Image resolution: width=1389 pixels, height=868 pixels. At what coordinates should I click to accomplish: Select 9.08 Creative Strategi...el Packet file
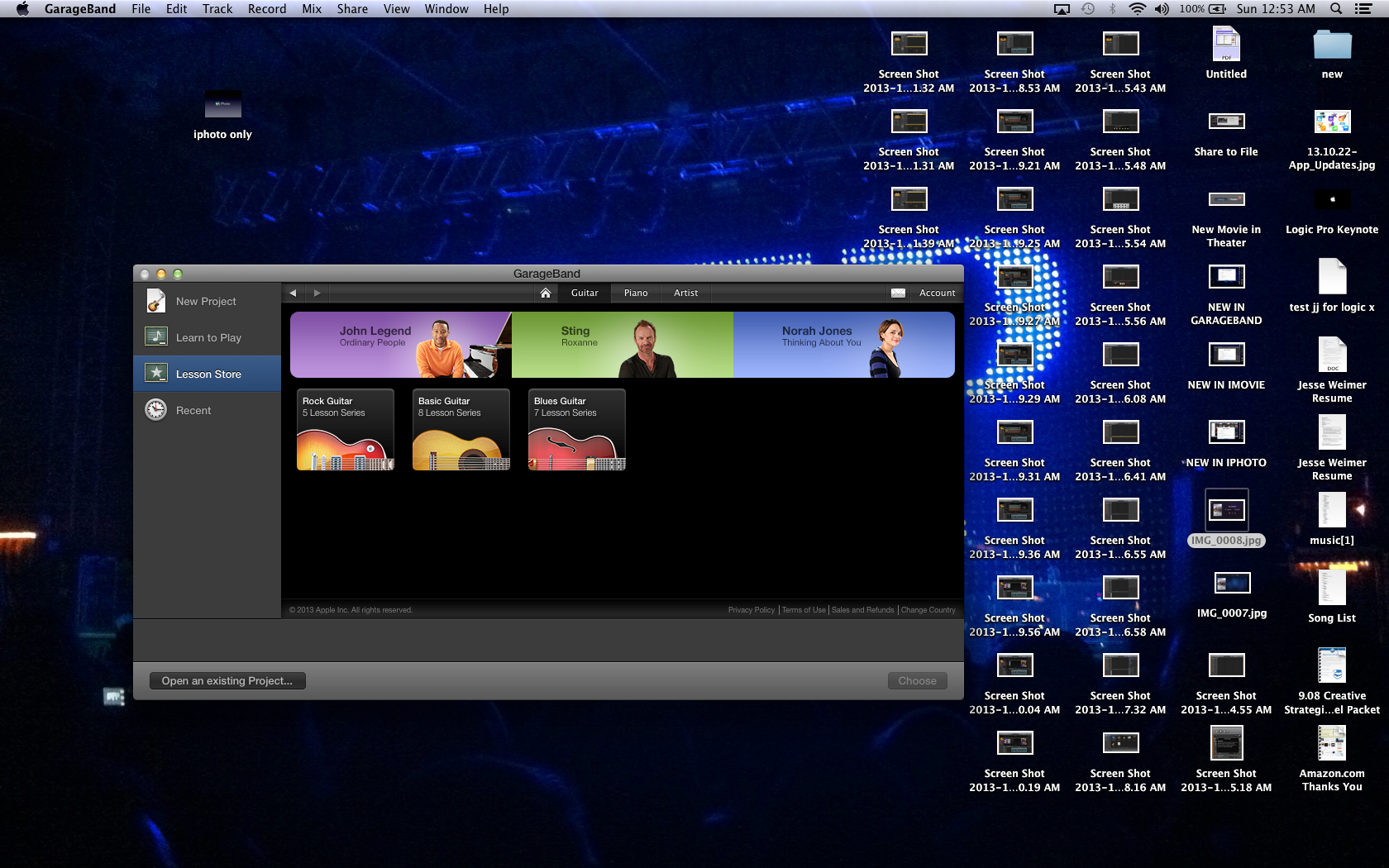(1332, 680)
